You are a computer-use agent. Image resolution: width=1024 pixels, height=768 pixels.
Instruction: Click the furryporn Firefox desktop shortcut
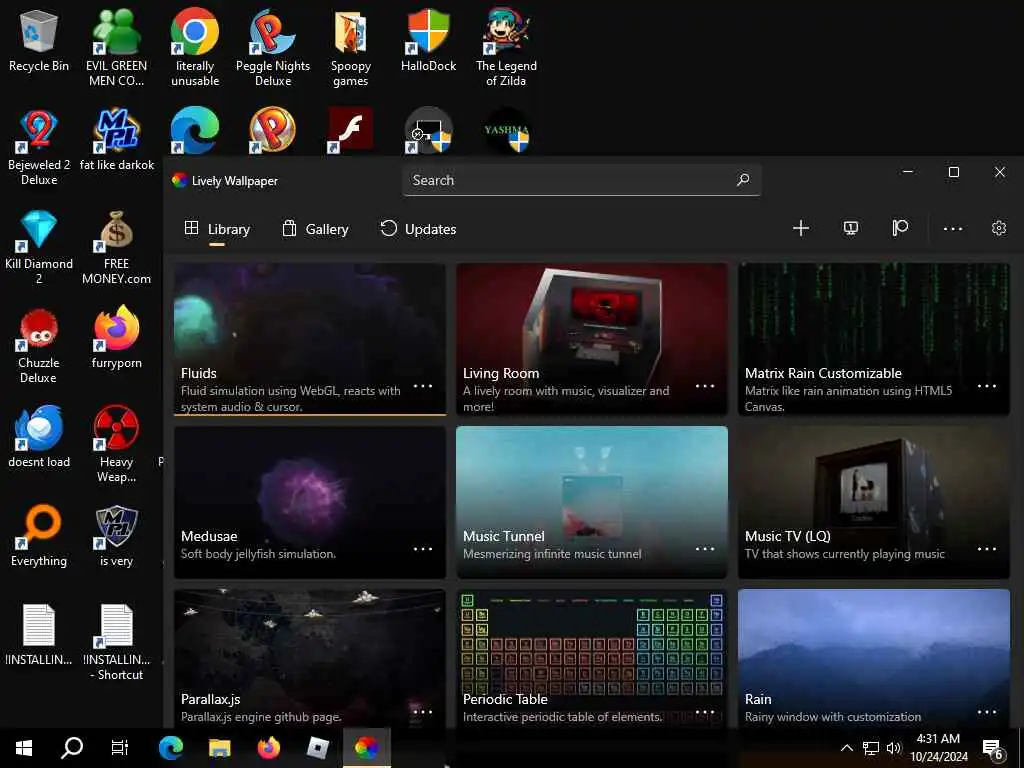pyautogui.click(x=116, y=338)
